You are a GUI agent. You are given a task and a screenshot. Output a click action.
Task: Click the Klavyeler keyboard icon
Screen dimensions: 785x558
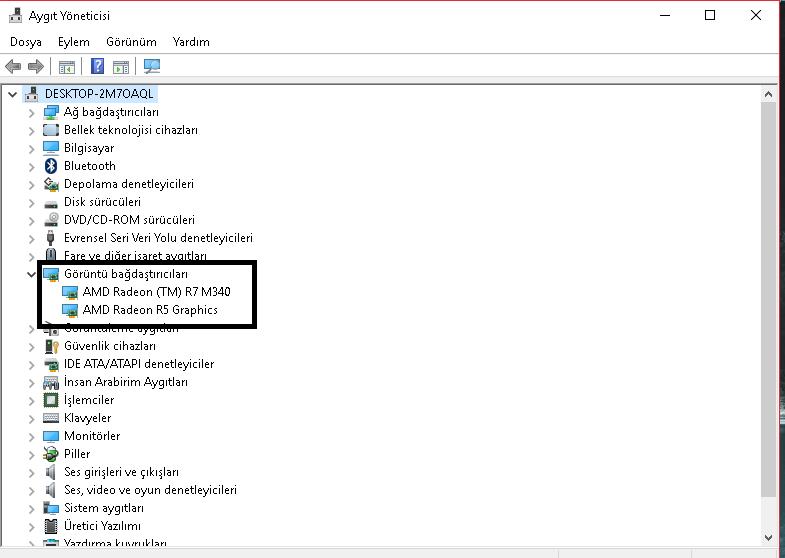(x=52, y=418)
